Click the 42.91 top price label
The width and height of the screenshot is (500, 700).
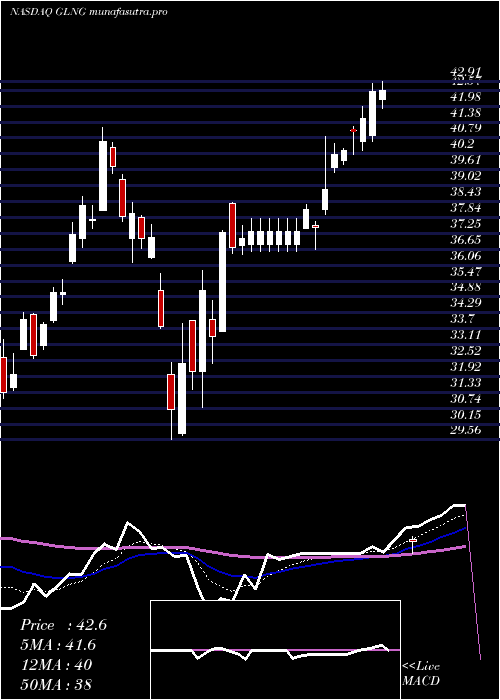point(465,73)
